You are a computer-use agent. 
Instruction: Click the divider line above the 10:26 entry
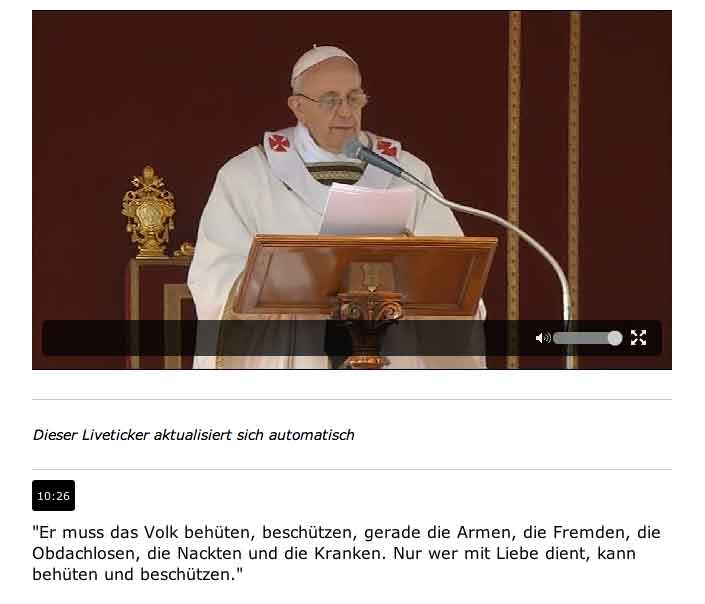pos(352,470)
